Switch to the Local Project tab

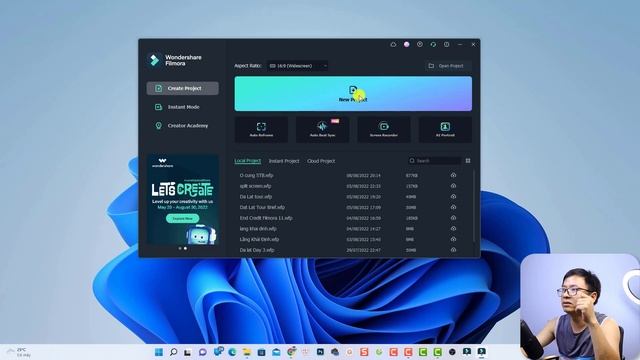click(247, 161)
